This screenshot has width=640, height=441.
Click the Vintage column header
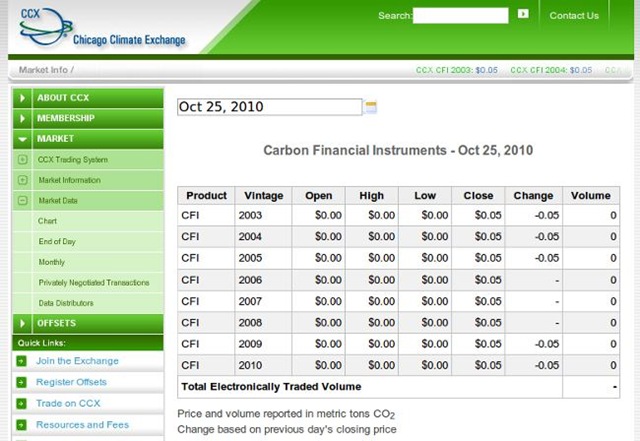(x=264, y=196)
